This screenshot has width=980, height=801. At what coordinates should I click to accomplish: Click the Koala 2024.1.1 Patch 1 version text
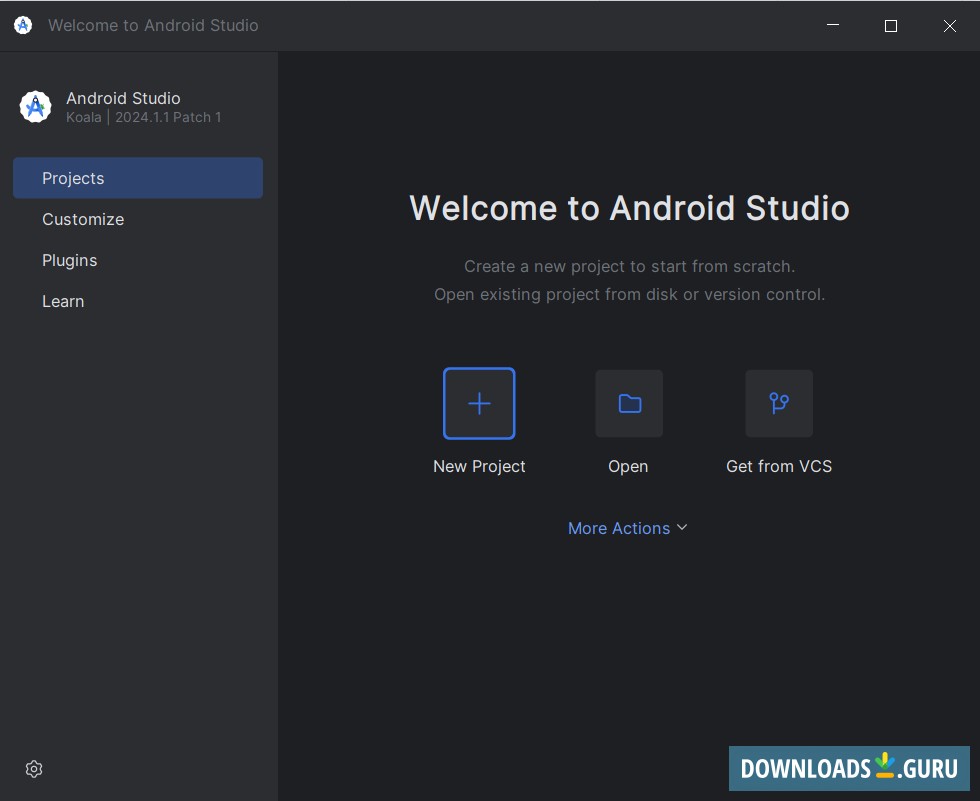[142, 117]
